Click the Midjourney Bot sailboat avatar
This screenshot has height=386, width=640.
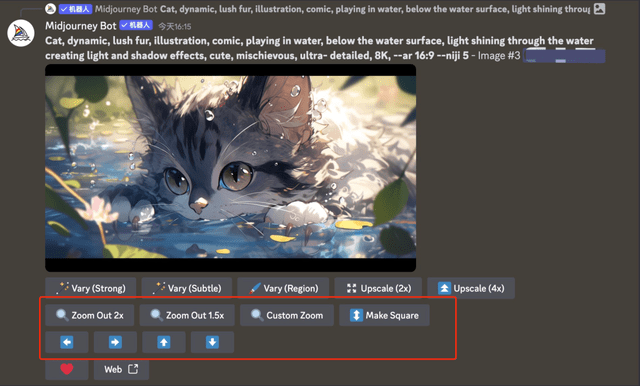[x=21, y=33]
